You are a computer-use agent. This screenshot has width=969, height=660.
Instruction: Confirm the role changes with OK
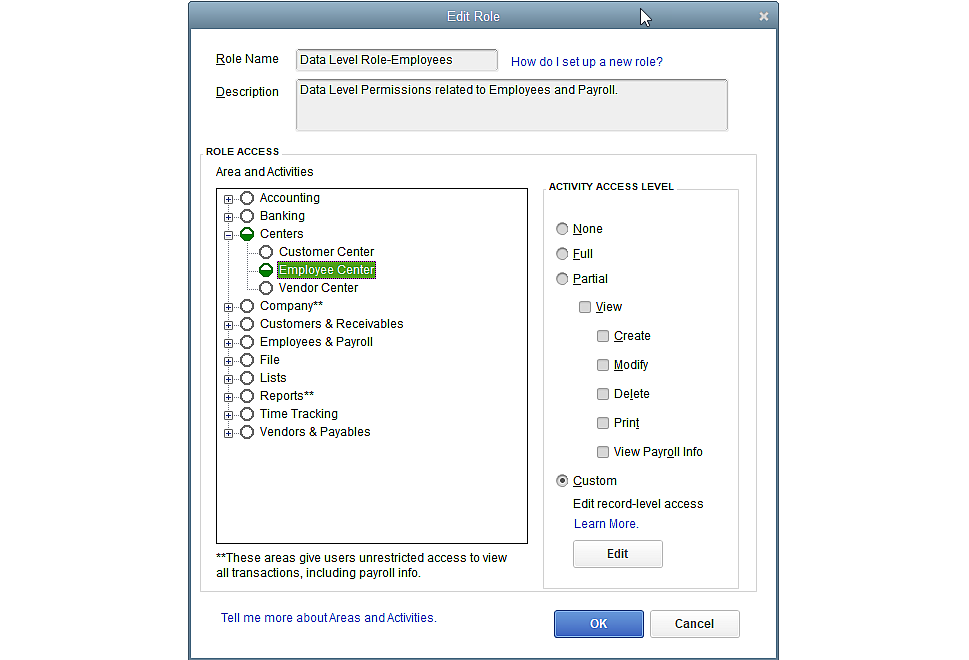(598, 624)
